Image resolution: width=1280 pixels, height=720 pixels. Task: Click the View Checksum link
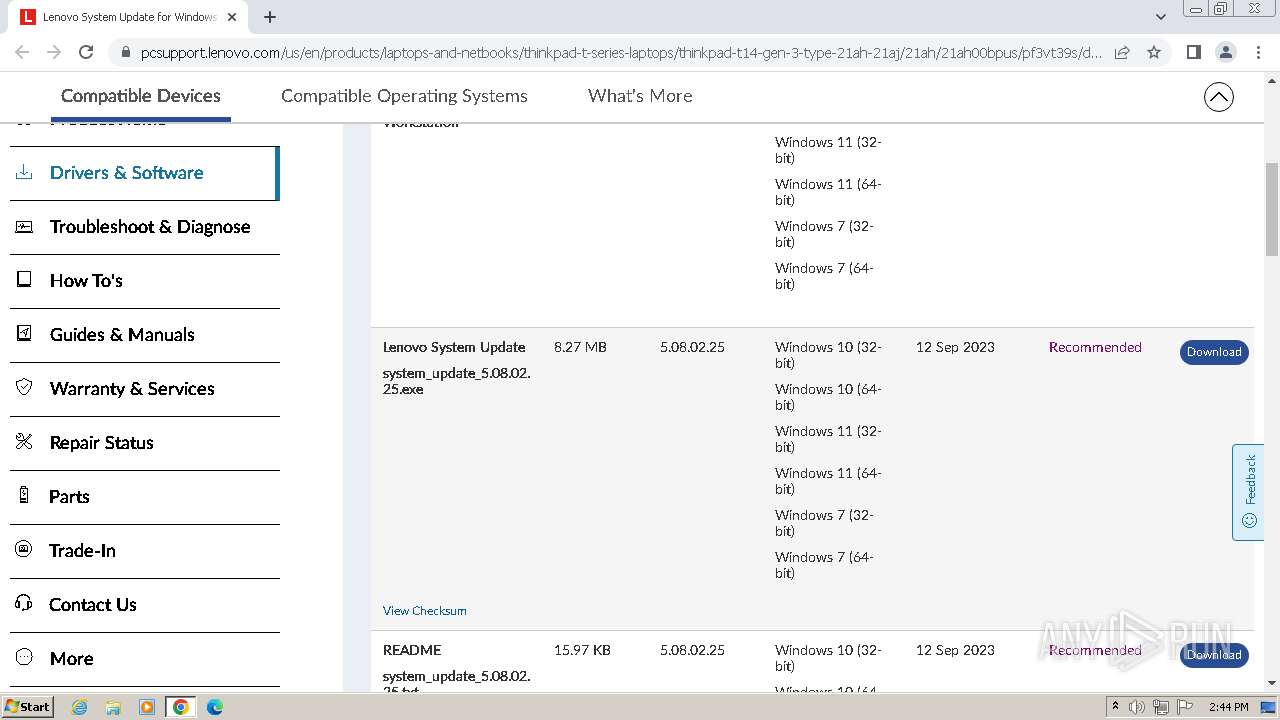(x=424, y=611)
